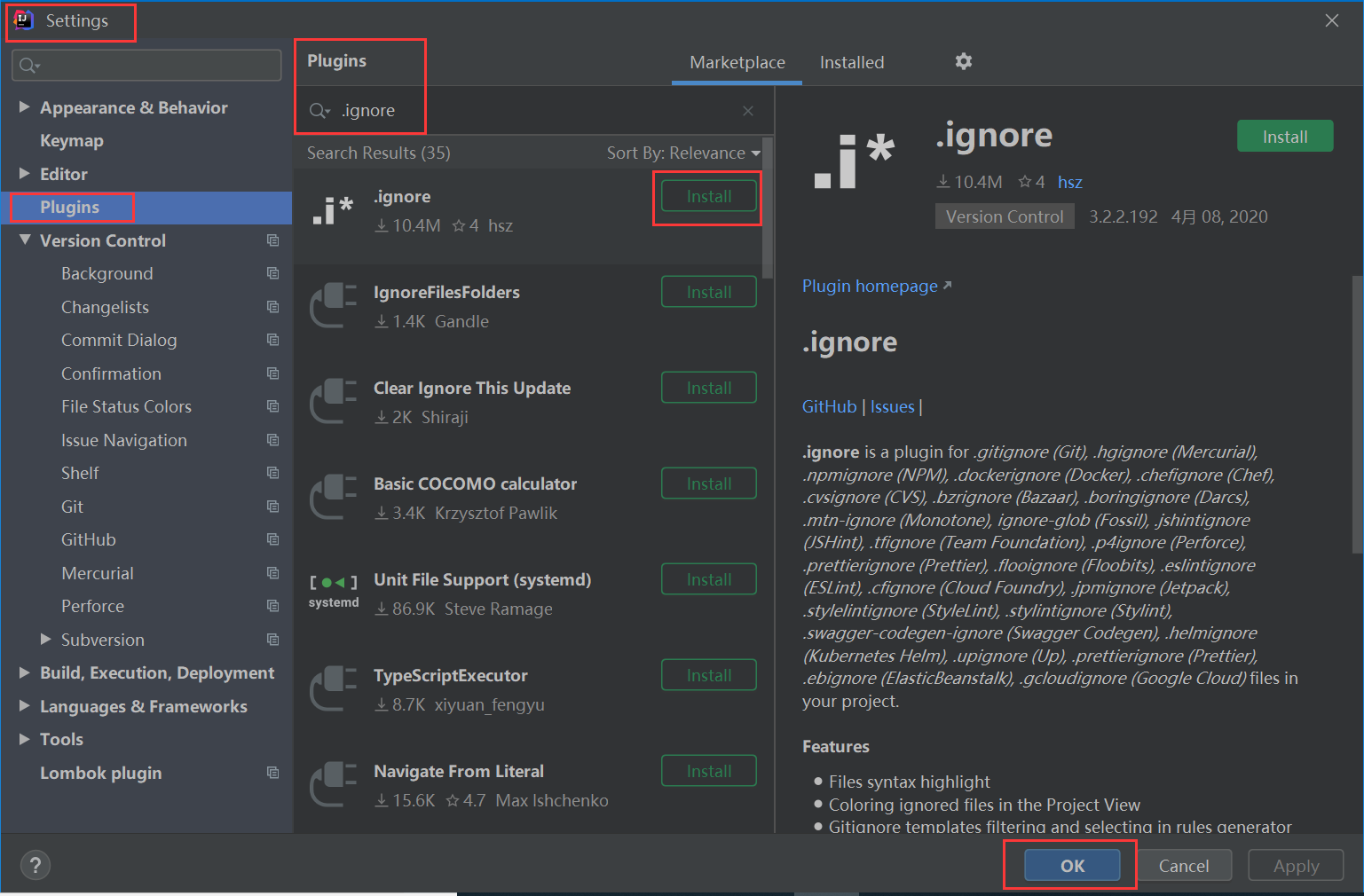The height and width of the screenshot is (896, 1364).
Task: Open the Sort By: Relevance dropdown
Action: click(x=683, y=153)
